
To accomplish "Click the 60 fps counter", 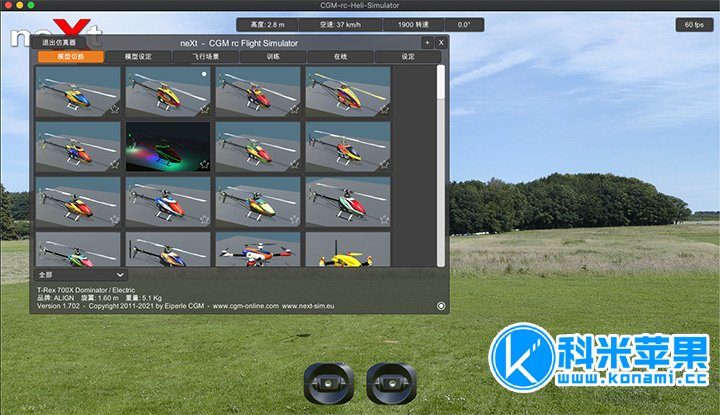I will (x=694, y=25).
